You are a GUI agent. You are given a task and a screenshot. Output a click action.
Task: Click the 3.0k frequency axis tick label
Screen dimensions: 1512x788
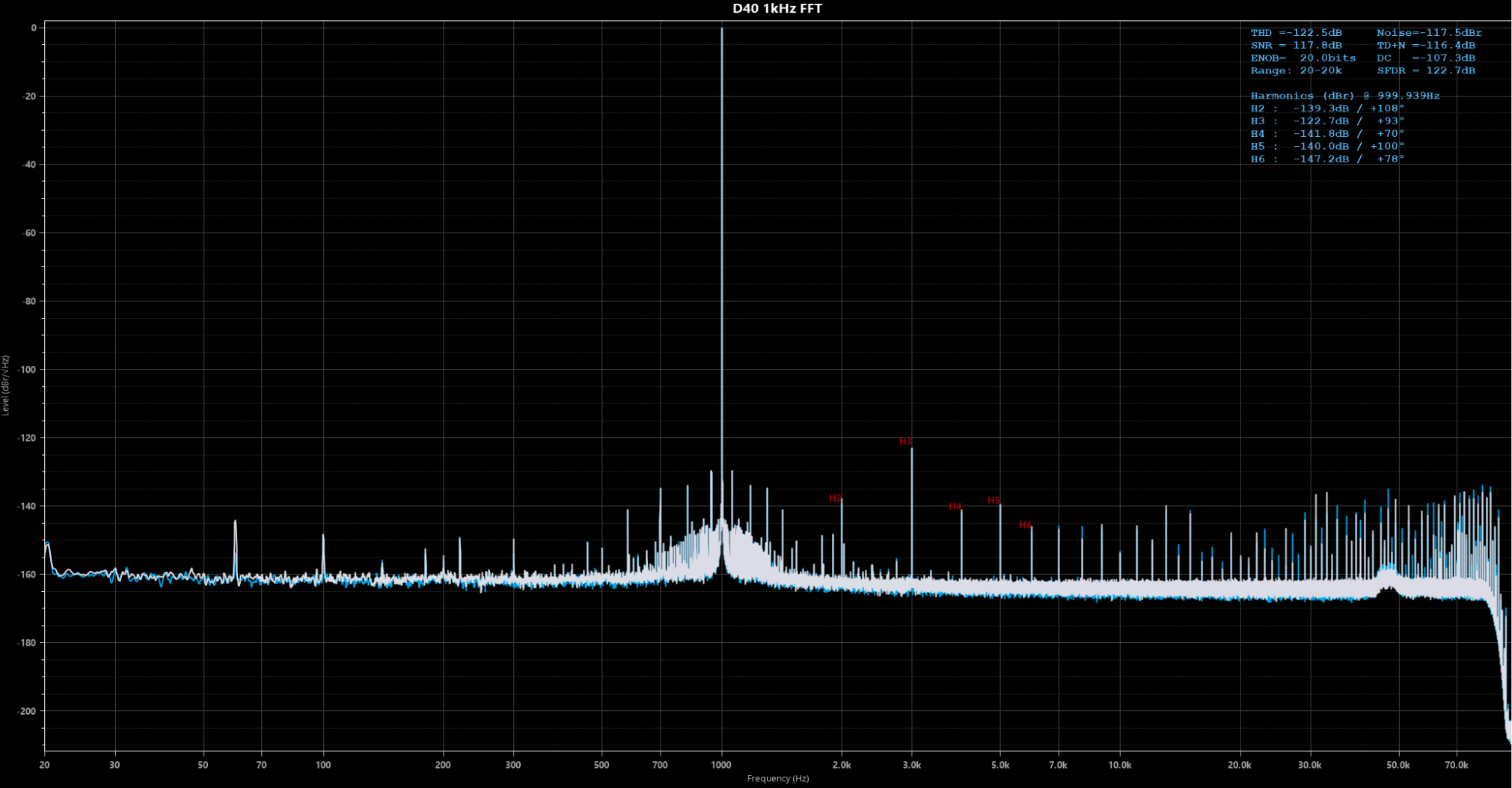pos(912,766)
